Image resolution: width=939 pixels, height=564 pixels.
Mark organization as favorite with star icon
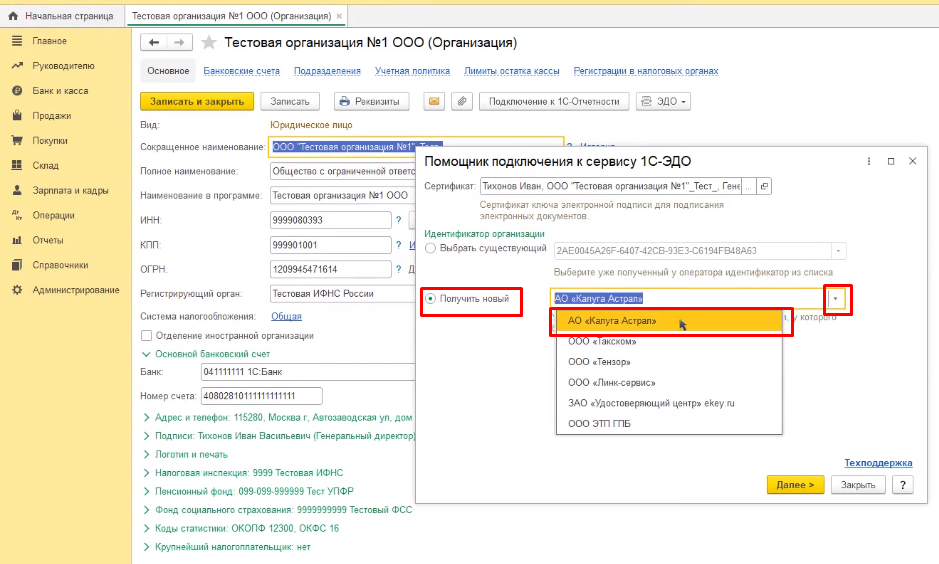click(208, 43)
